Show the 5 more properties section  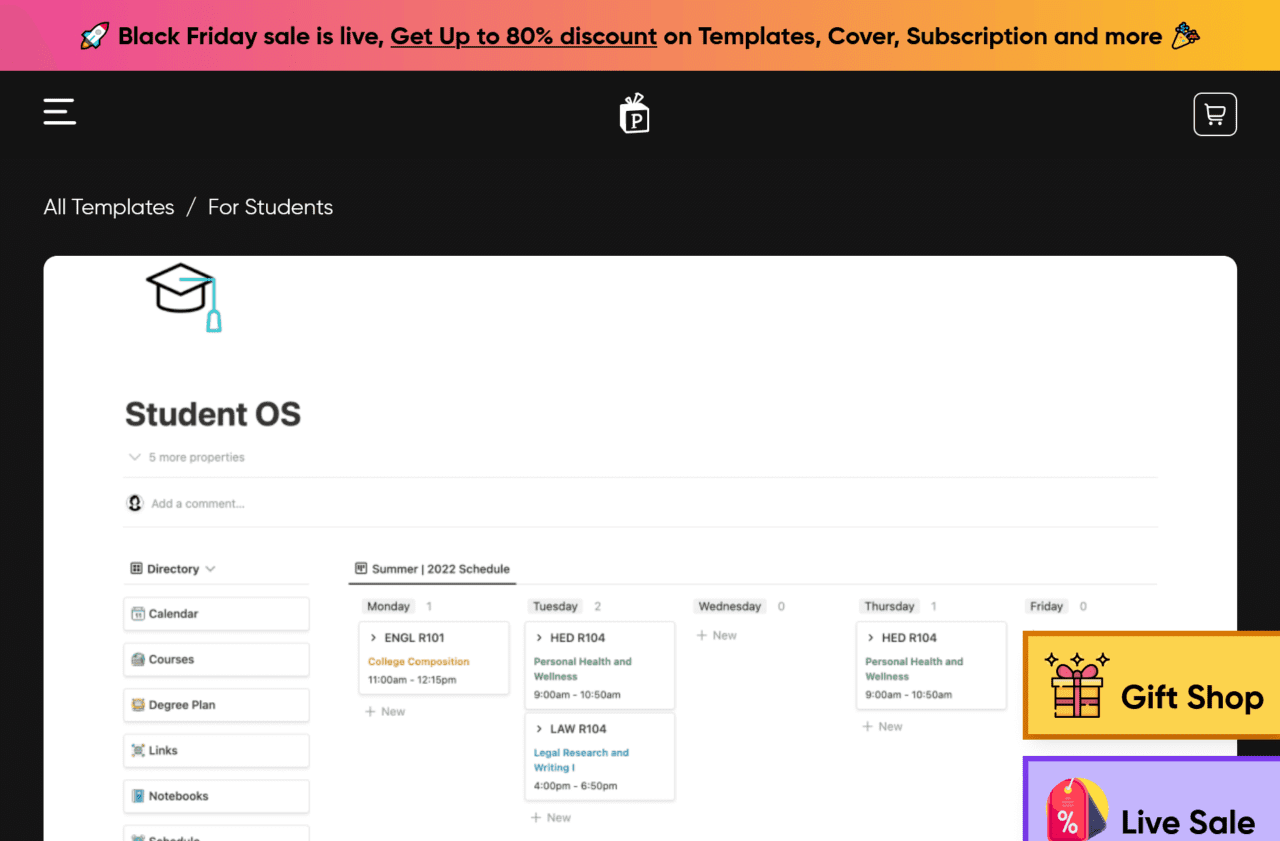click(x=186, y=456)
